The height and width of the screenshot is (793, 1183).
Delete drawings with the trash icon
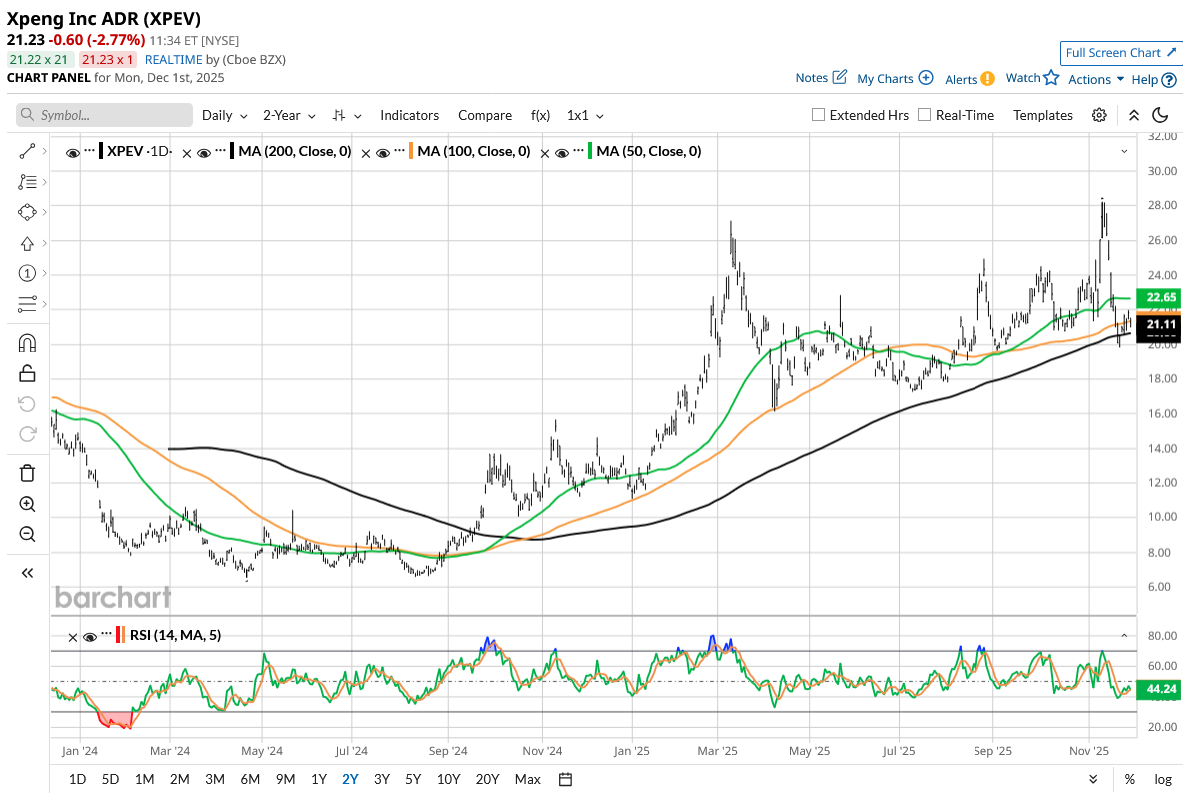coord(27,473)
